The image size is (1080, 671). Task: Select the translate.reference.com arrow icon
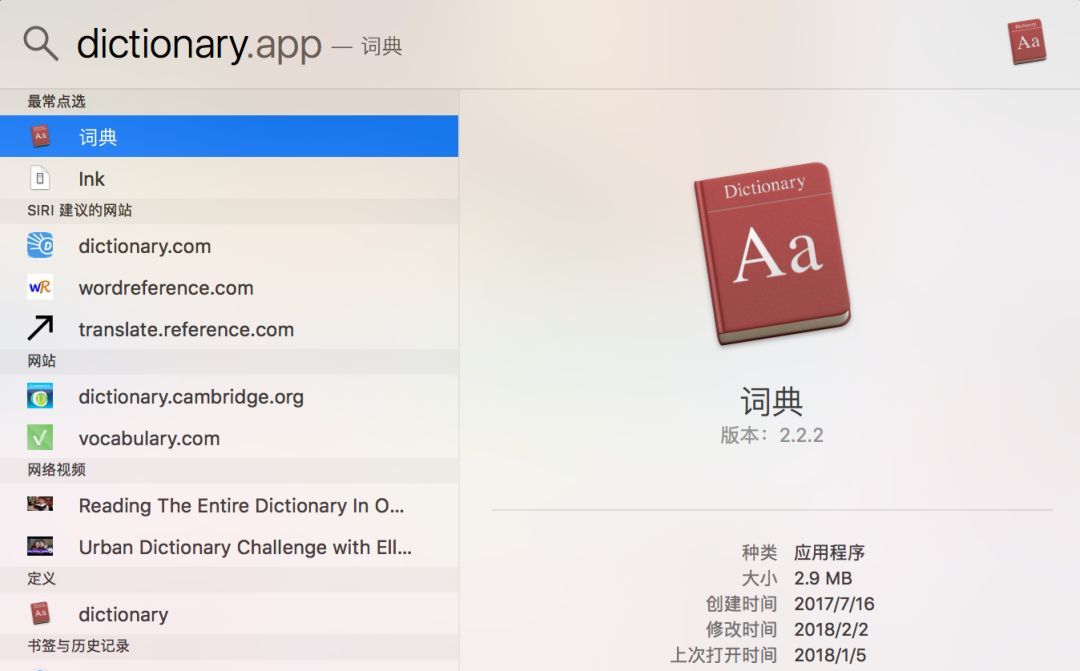(40, 329)
